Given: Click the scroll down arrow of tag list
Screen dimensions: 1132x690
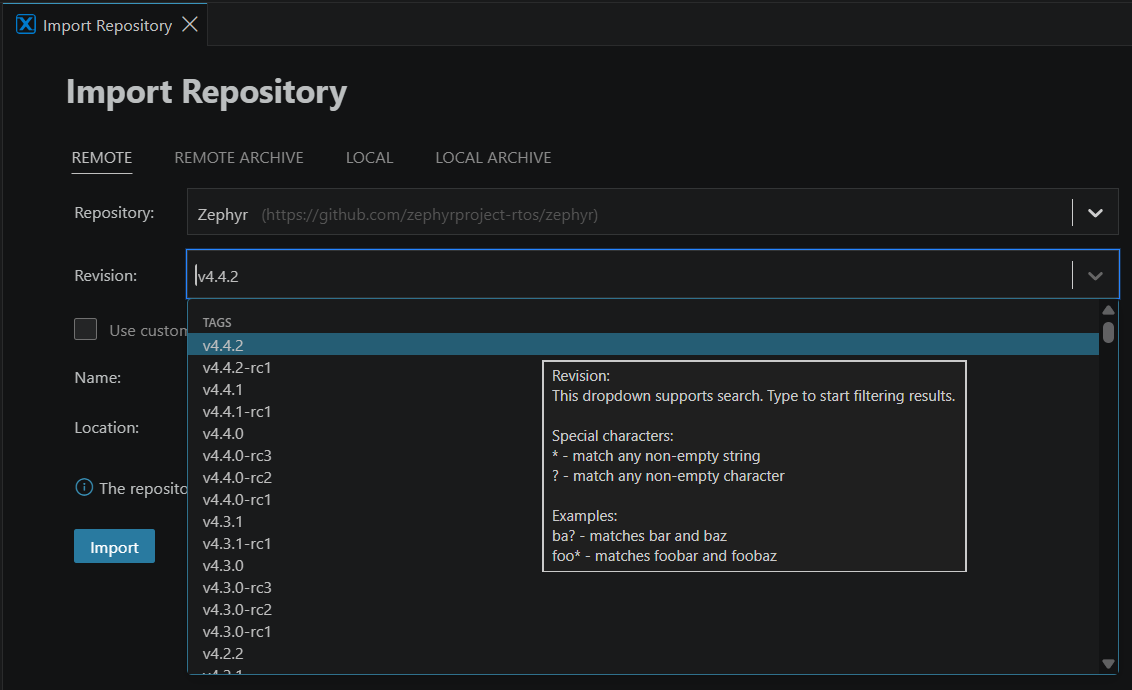Looking at the screenshot, I should tap(1108, 663).
